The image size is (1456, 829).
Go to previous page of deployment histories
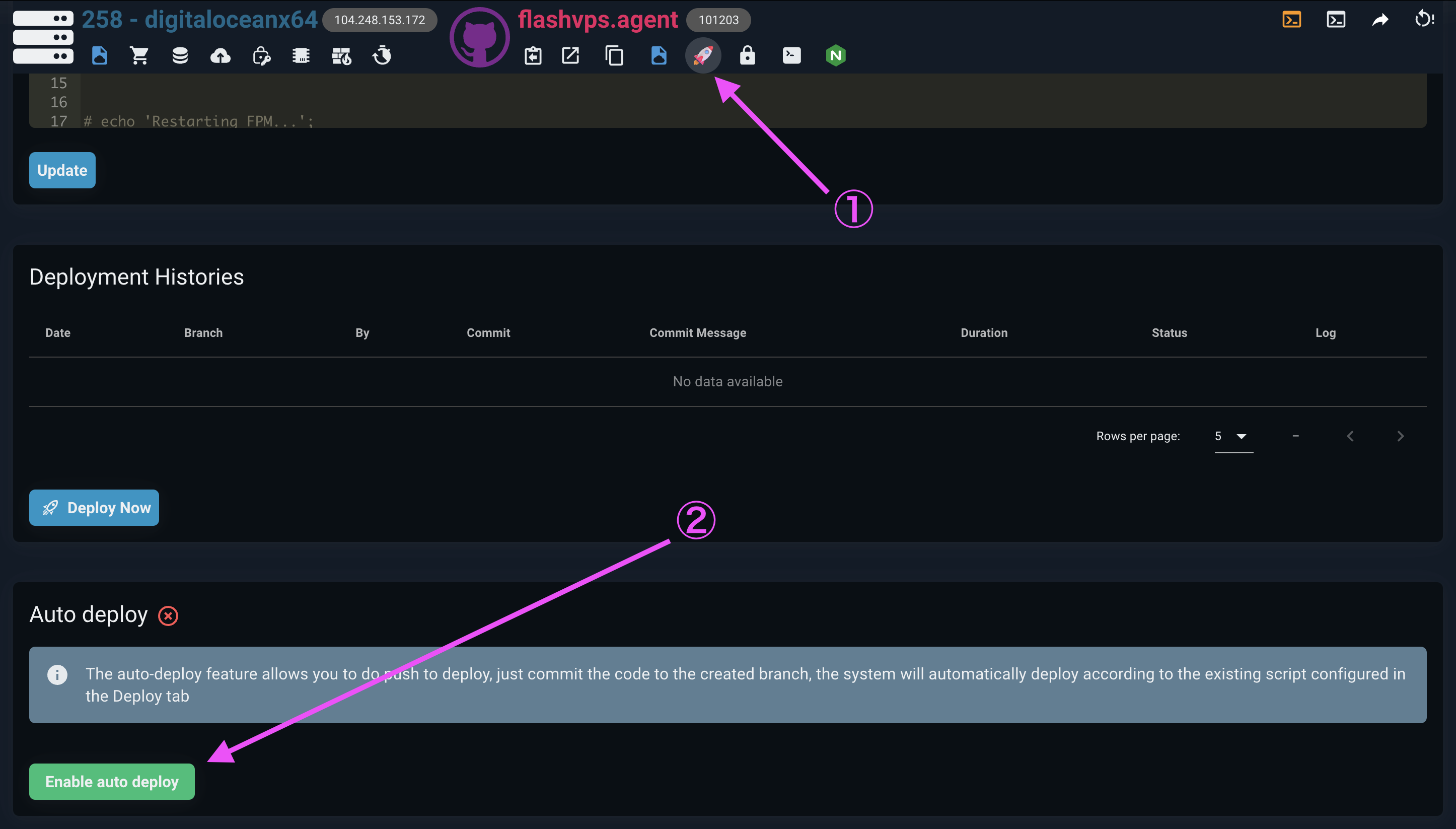(1350, 436)
